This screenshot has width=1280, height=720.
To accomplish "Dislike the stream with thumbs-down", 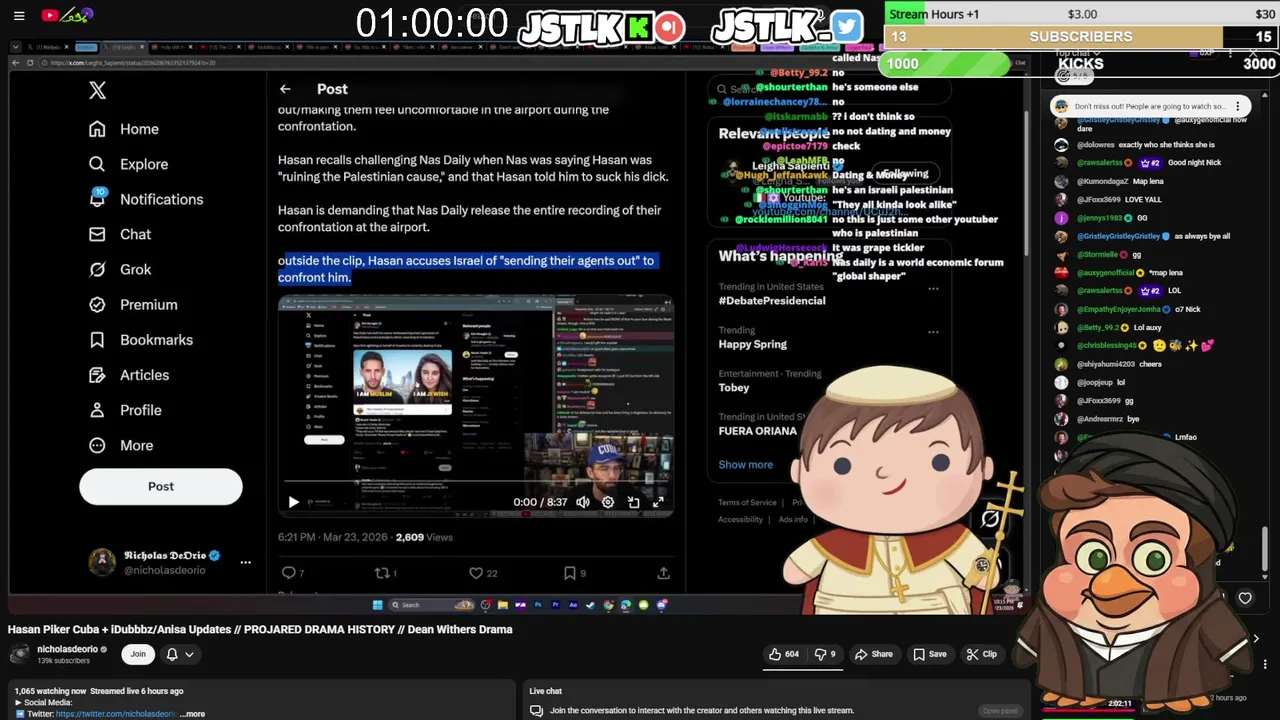I will click(825, 654).
